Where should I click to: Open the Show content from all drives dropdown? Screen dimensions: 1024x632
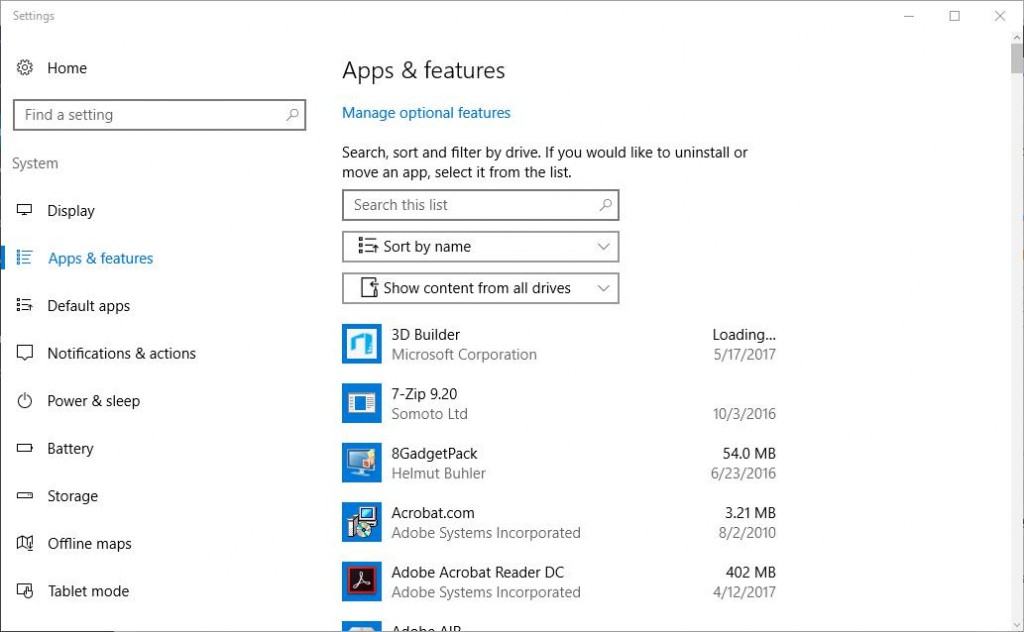tap(480, 288)
